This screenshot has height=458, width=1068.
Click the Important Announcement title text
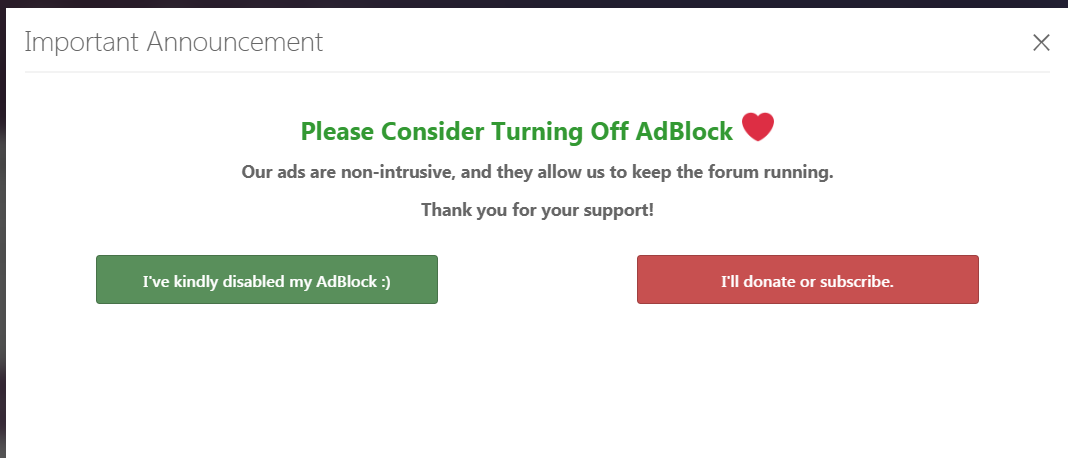point(173,42)
